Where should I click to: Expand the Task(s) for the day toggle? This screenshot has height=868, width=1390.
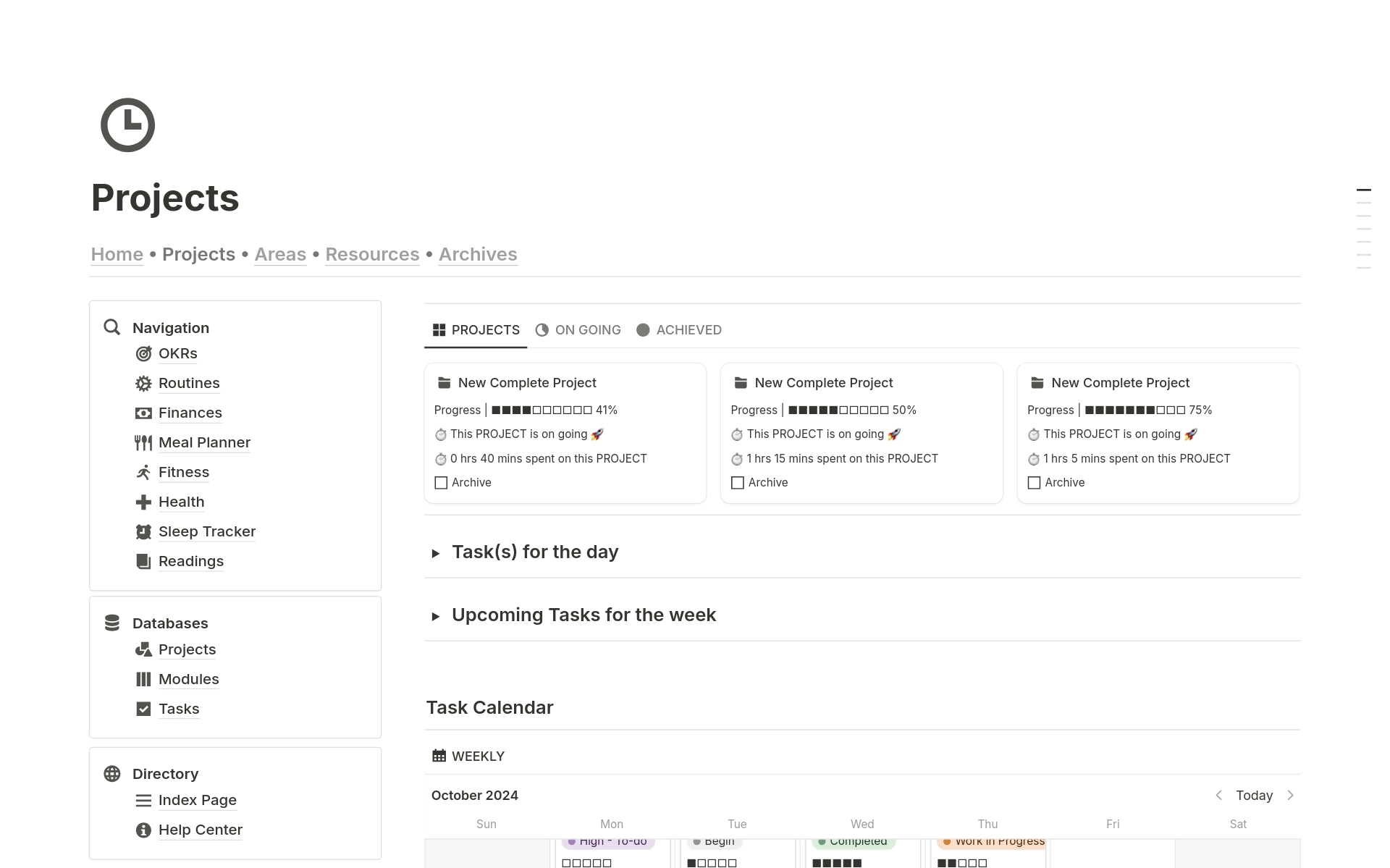(x=436, y=554)
